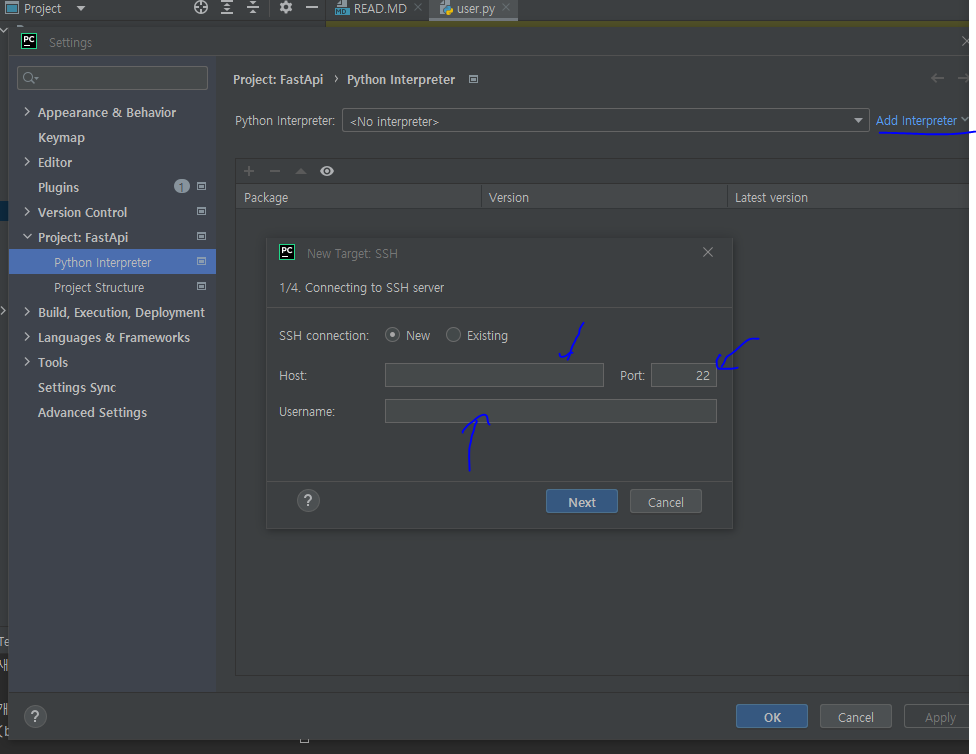Click the Plugins update count badge
This screenshot has height=754, width=976.
click(x=181, y=186)
